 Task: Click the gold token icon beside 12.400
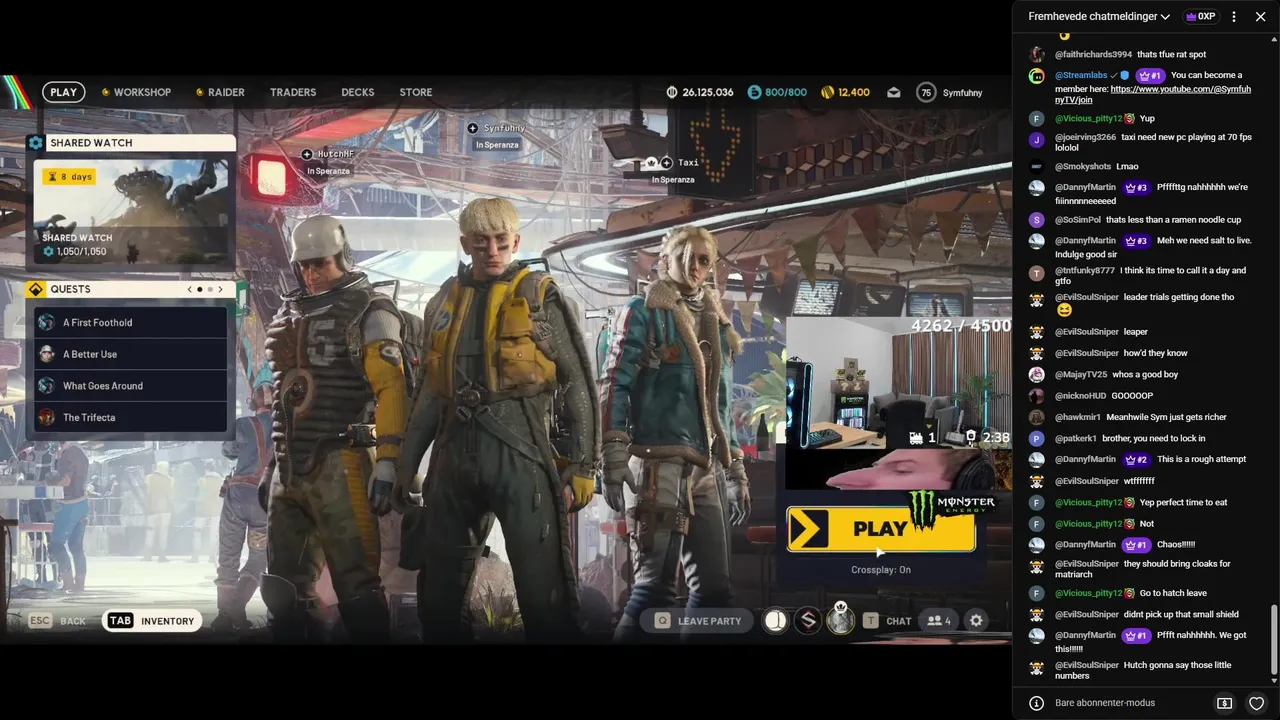[827, 92]
